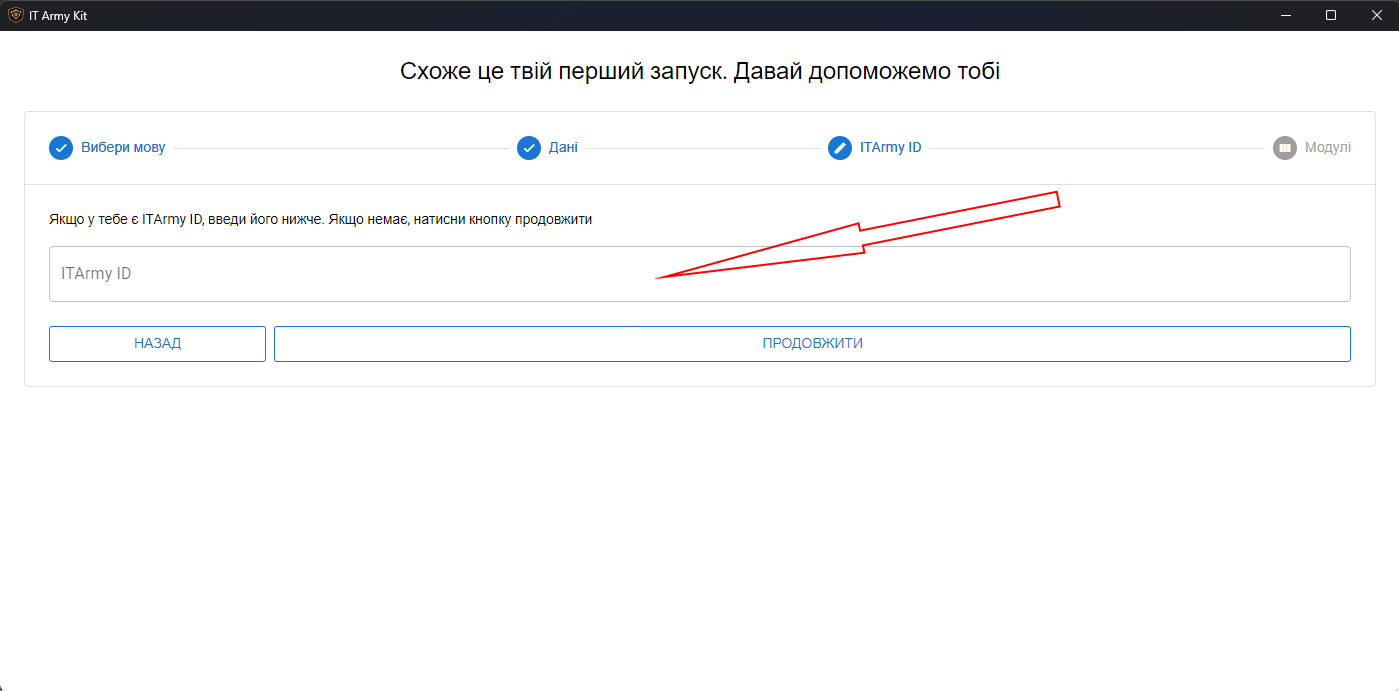Switch to the Дані step
1399x691 pixels.
tap(563, 147)
